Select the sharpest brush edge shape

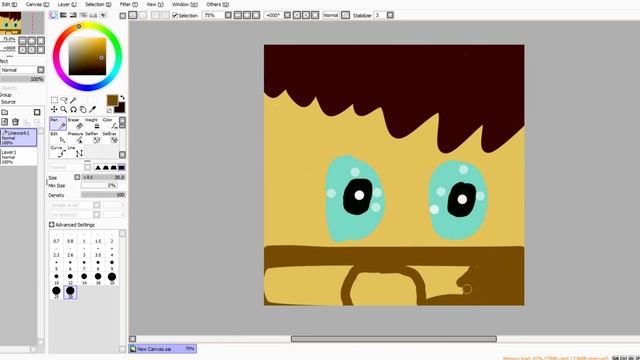click(98, 167)
